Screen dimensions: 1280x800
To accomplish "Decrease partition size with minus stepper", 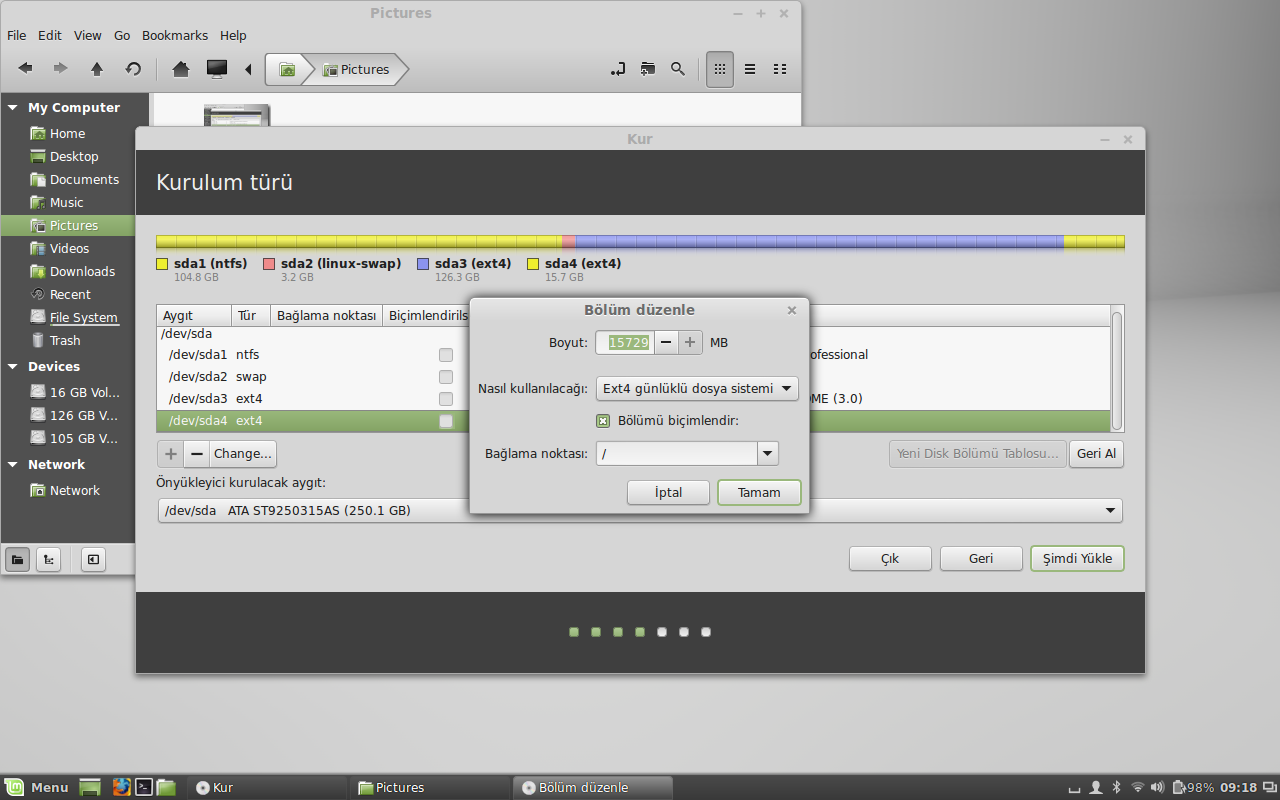I will click(666, 342).
